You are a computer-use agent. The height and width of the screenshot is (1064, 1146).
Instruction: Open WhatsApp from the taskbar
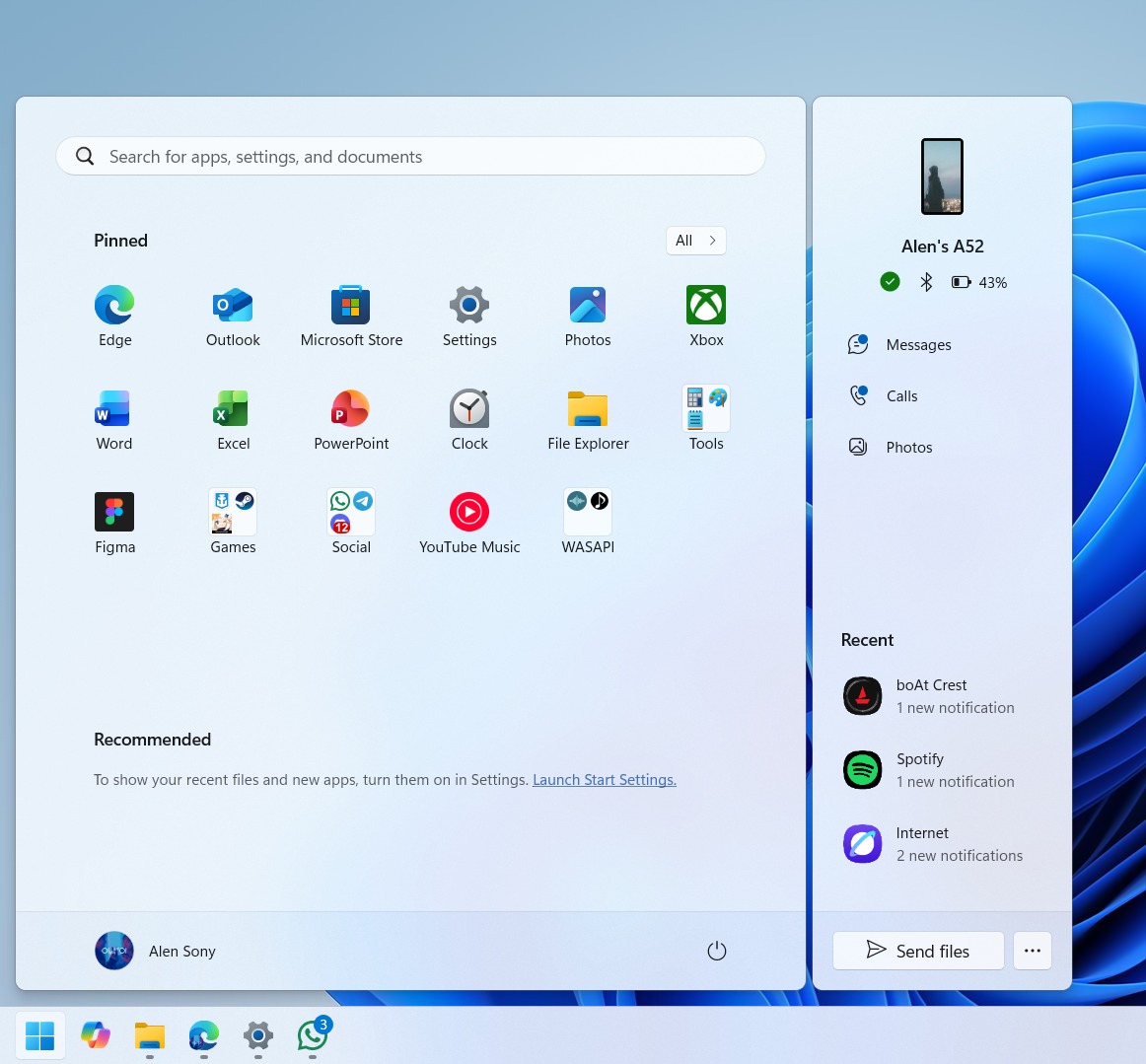(x=313, y=1034)
